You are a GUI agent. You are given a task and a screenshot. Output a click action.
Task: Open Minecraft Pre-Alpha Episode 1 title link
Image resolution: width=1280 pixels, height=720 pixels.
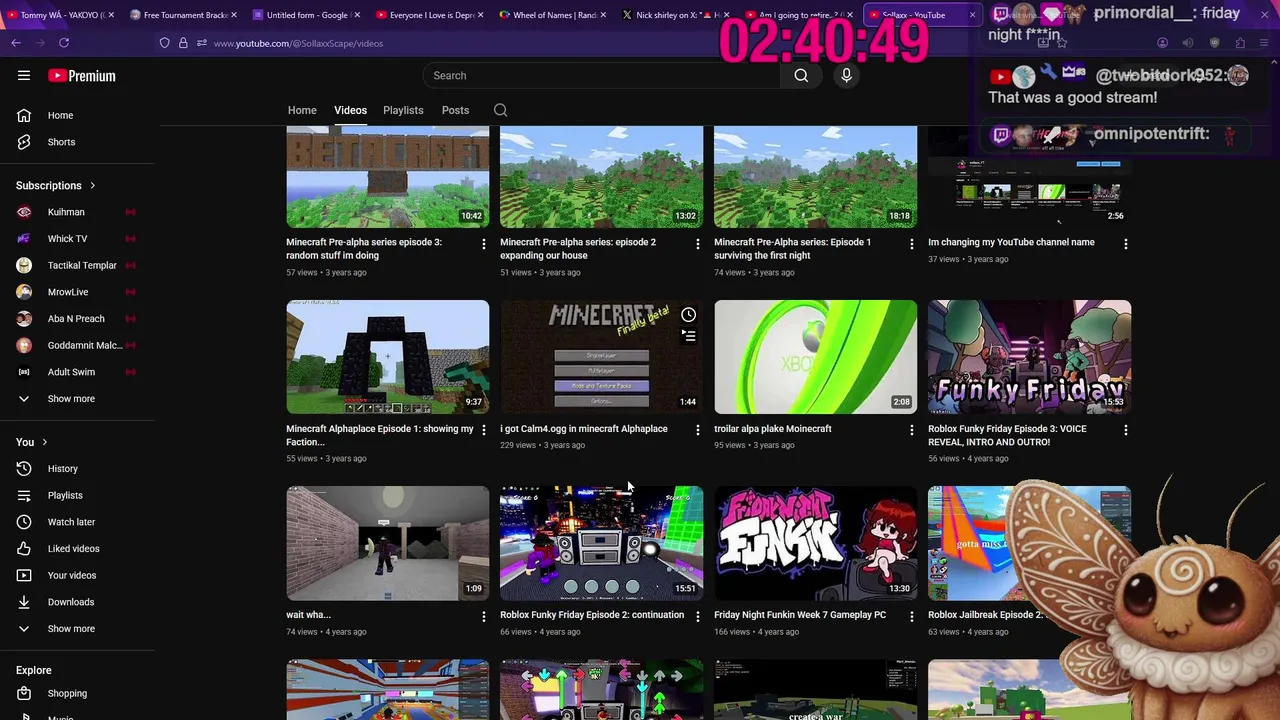tap(792, 248)
